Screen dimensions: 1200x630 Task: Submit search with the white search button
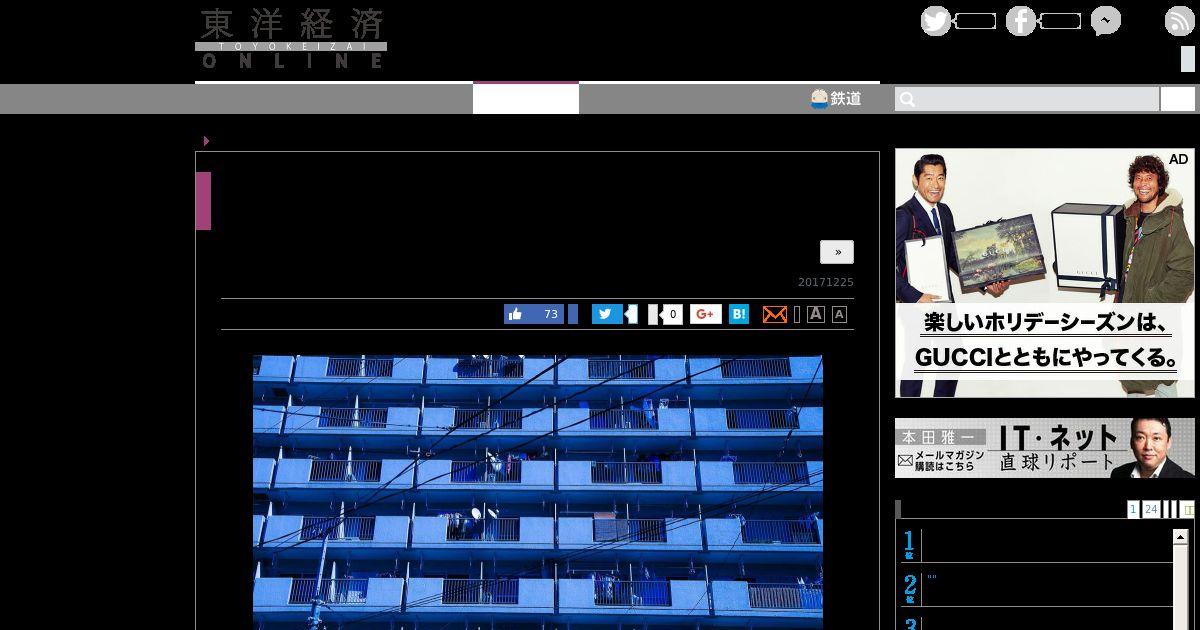click(1178, 99)
